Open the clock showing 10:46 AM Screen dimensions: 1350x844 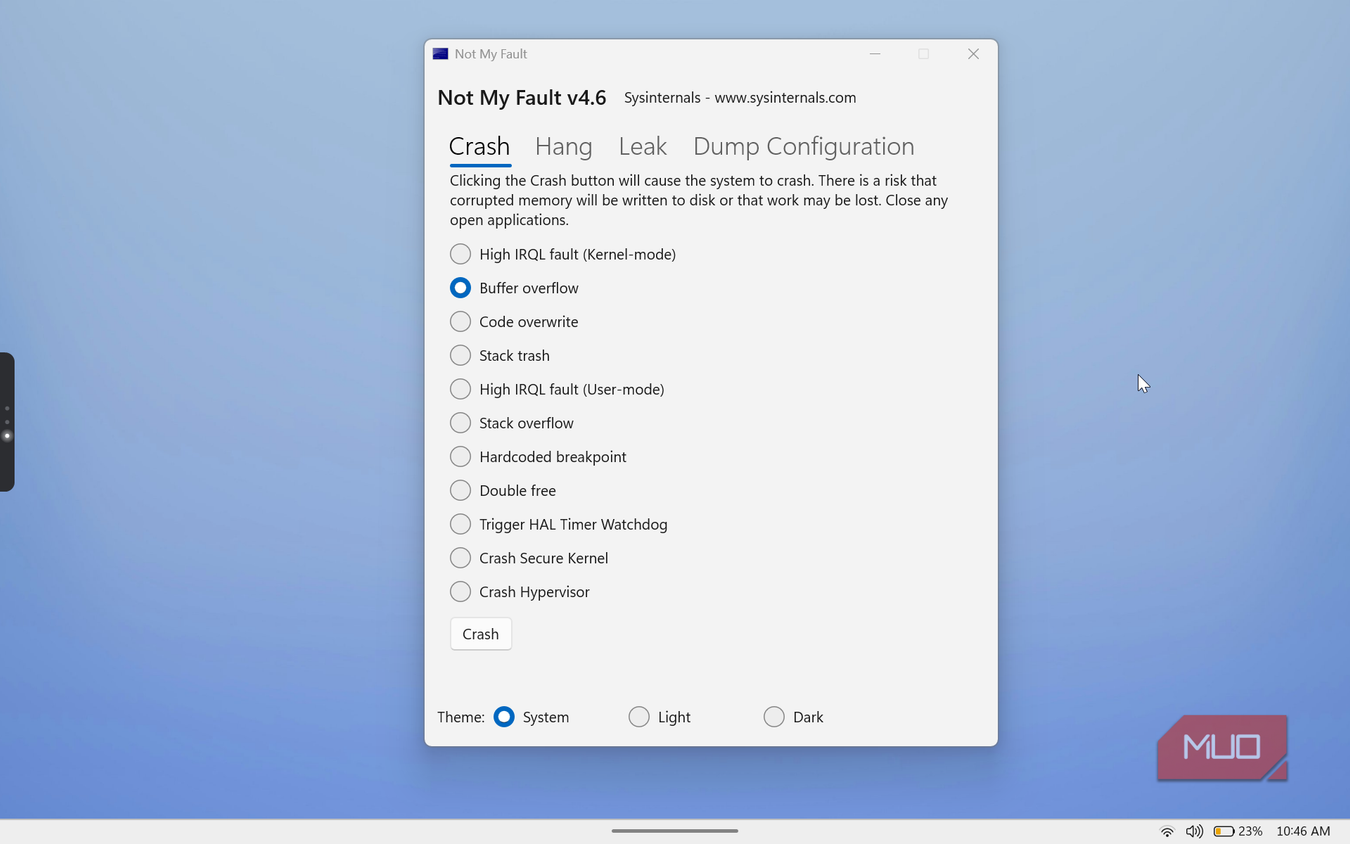click(1303, 831)
